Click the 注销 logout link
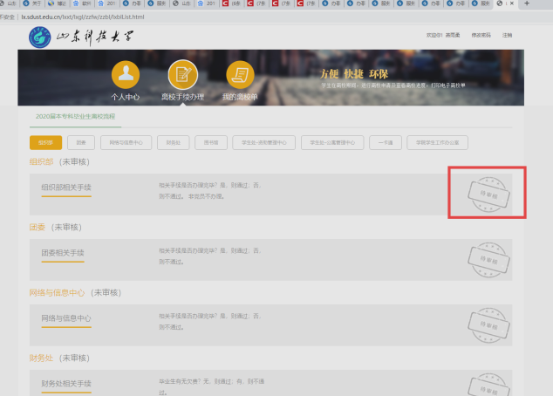The width and height of the screenshot is (553, 396). tap(507, 35)
